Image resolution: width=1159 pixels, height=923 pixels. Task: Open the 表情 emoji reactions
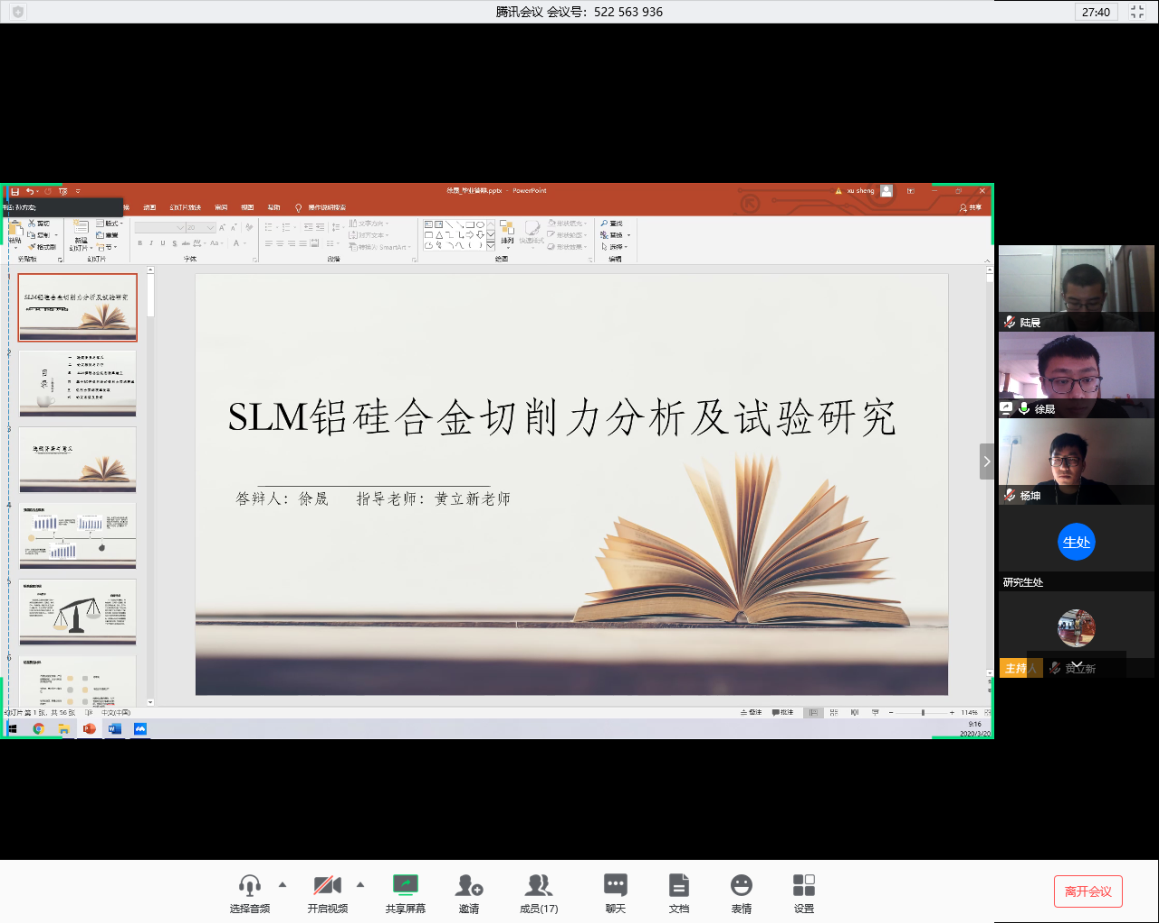[740, 893]
